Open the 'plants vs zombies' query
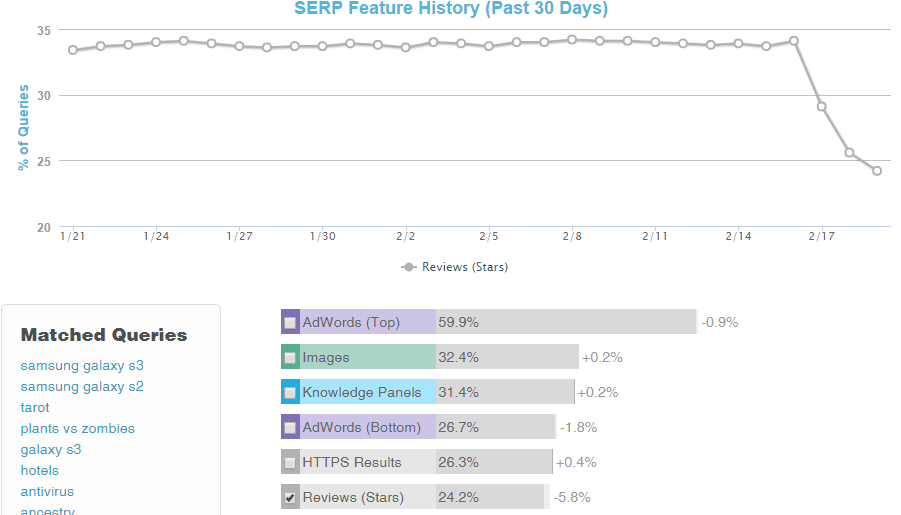This screenshot has height=515, width=901. pos(77,429)
